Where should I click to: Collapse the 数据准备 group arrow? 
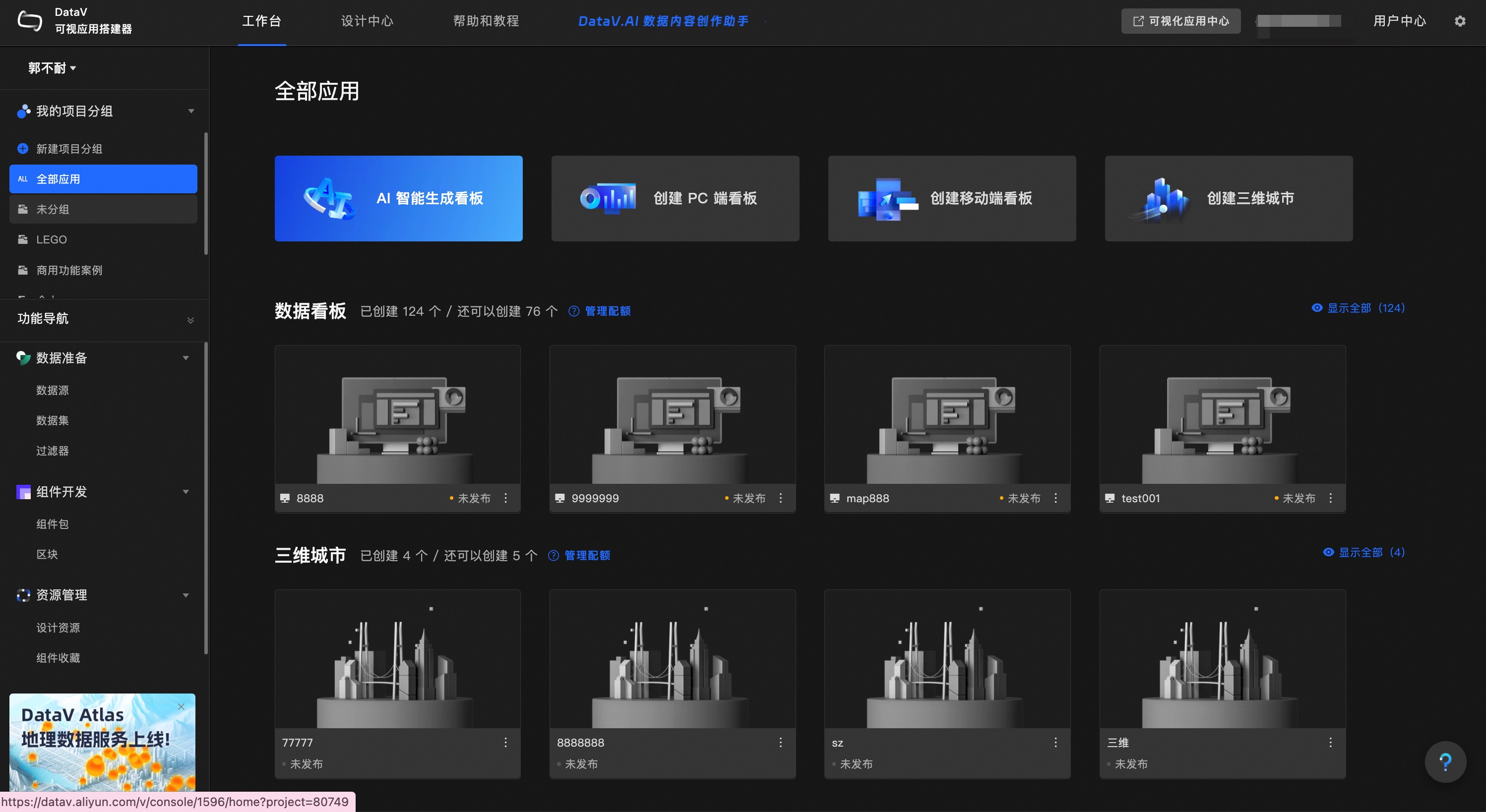[x=186, y=358]
